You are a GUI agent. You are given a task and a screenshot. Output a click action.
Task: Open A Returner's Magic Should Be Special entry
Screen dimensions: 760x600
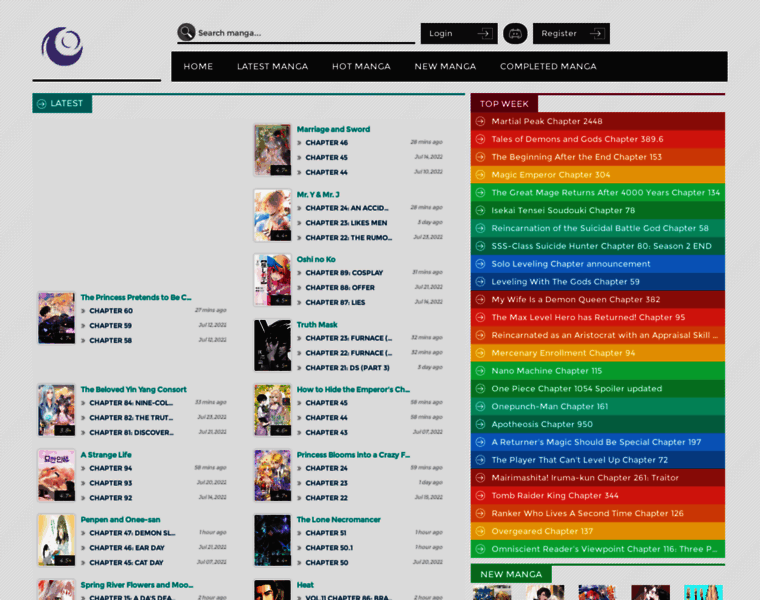pyautogui.click(x=598, y=442)
